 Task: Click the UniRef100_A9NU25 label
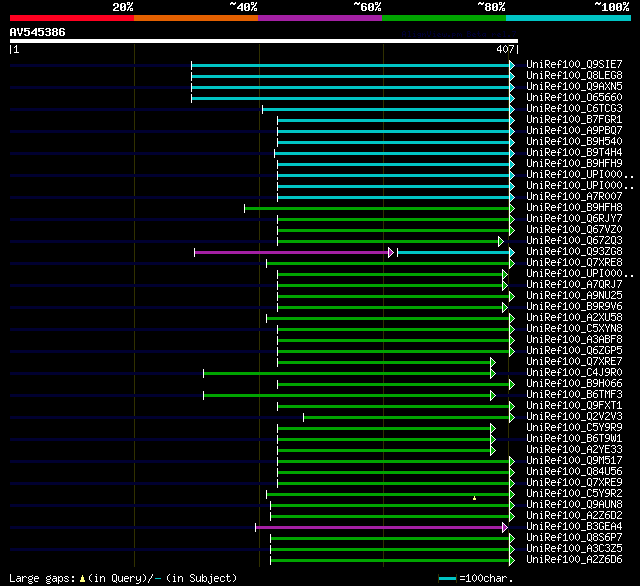[574, 295]
